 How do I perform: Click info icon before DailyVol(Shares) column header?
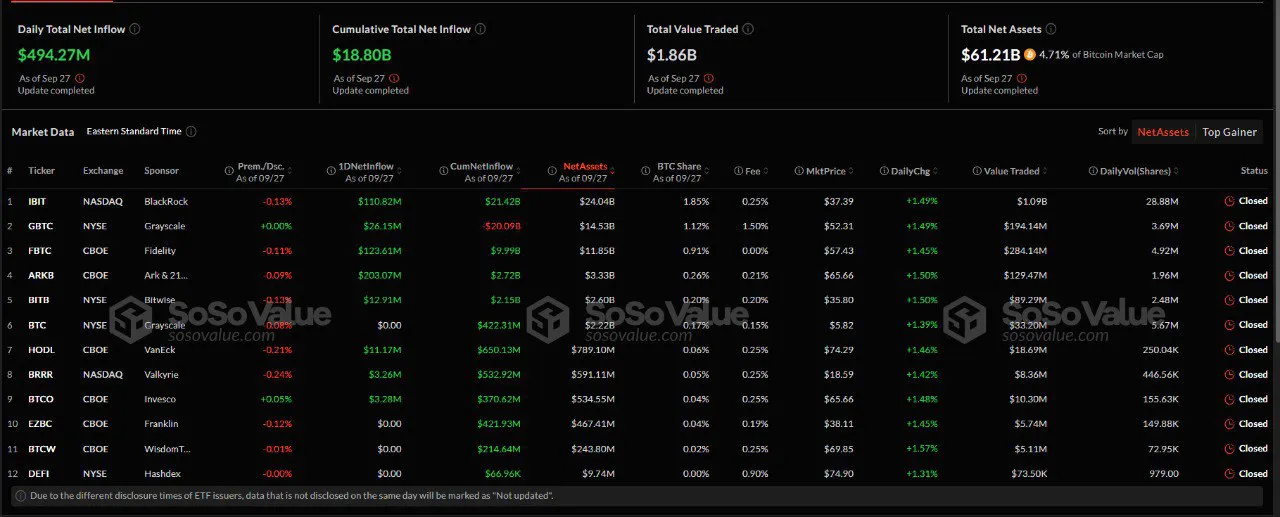(x=1093, y=171)
